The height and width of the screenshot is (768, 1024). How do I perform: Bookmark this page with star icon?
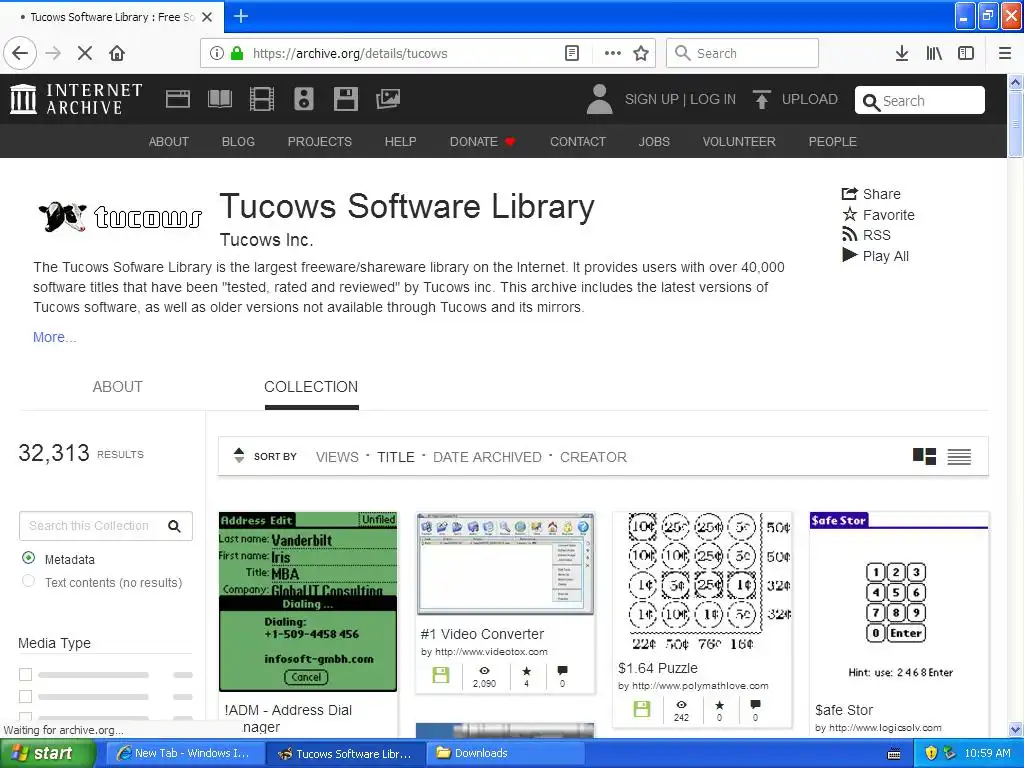641,54
